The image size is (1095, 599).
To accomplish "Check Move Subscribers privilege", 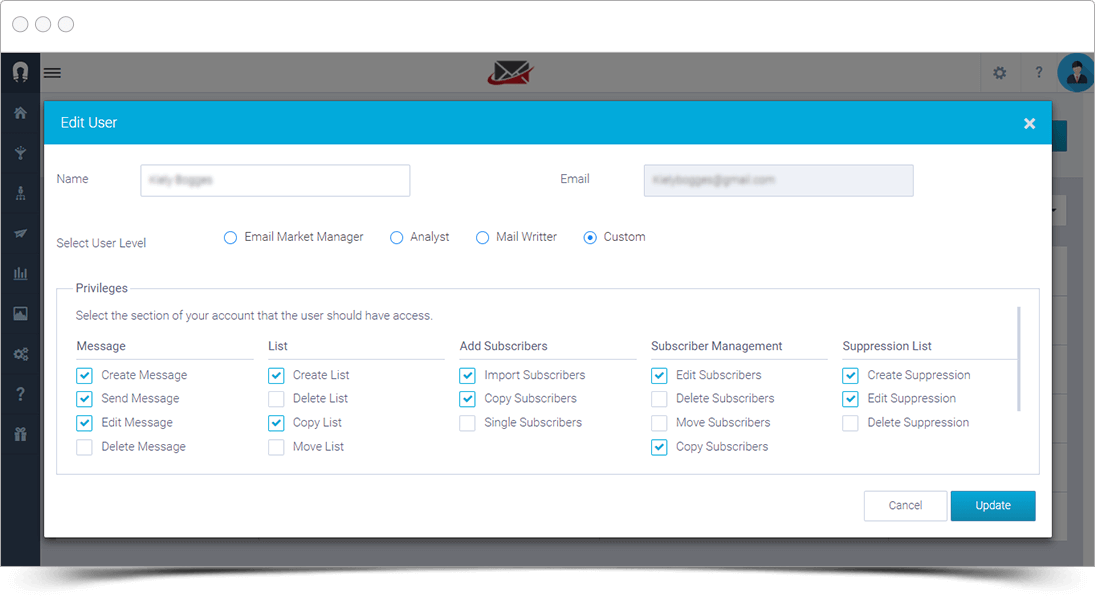I will [659, 423].
